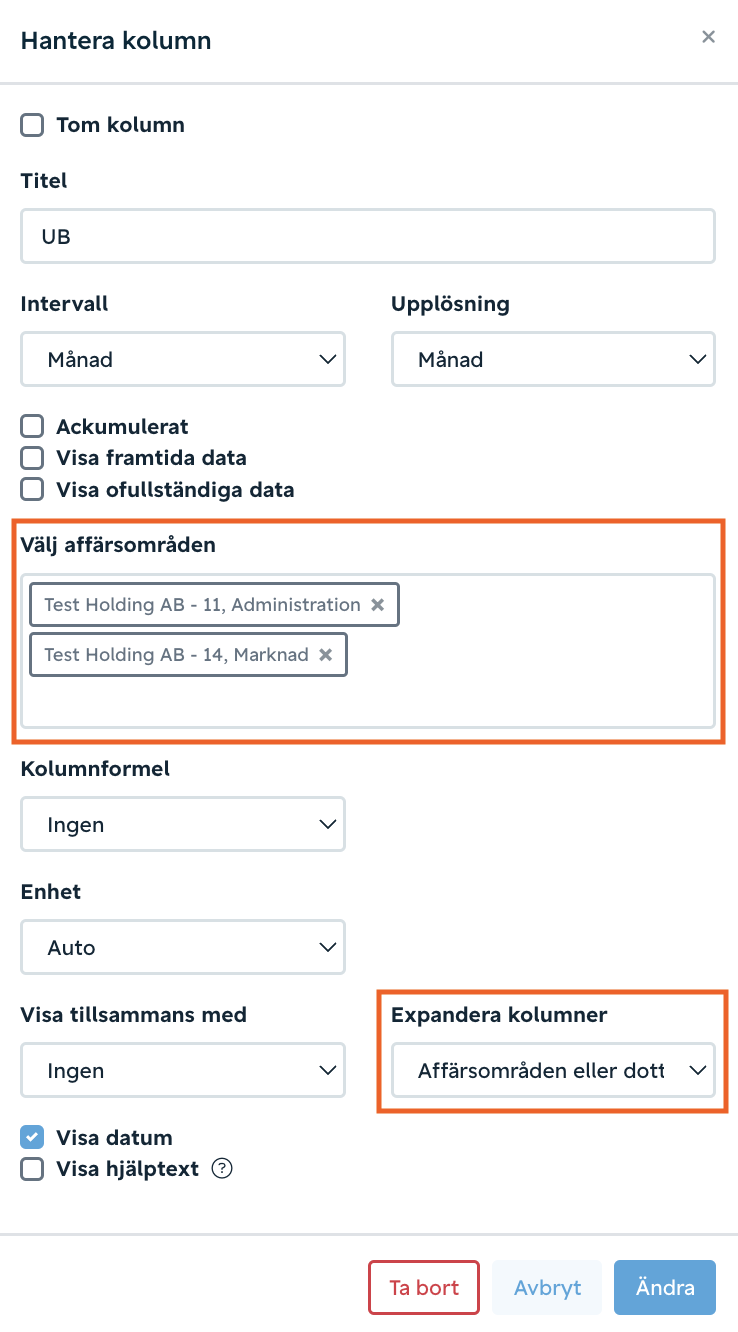Click the Avbryt button

click(547, 1287)
